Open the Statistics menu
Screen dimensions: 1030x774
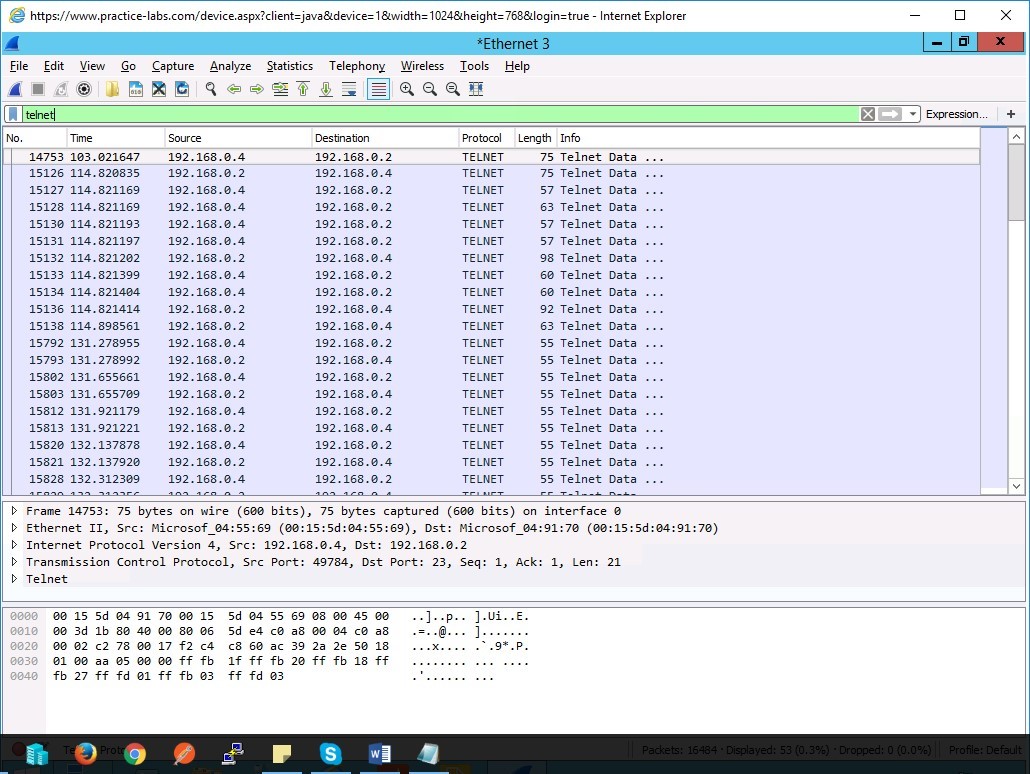[x=290, y=66]
